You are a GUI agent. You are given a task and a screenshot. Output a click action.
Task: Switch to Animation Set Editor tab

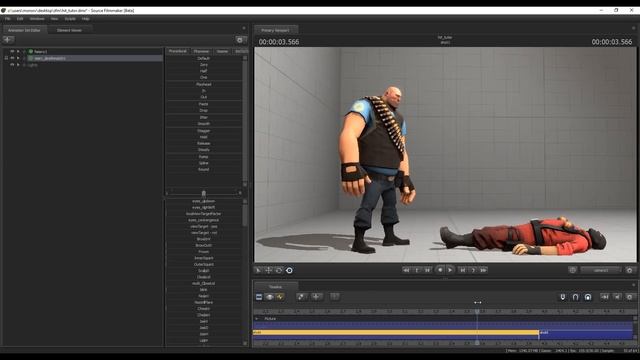point(24,30)
